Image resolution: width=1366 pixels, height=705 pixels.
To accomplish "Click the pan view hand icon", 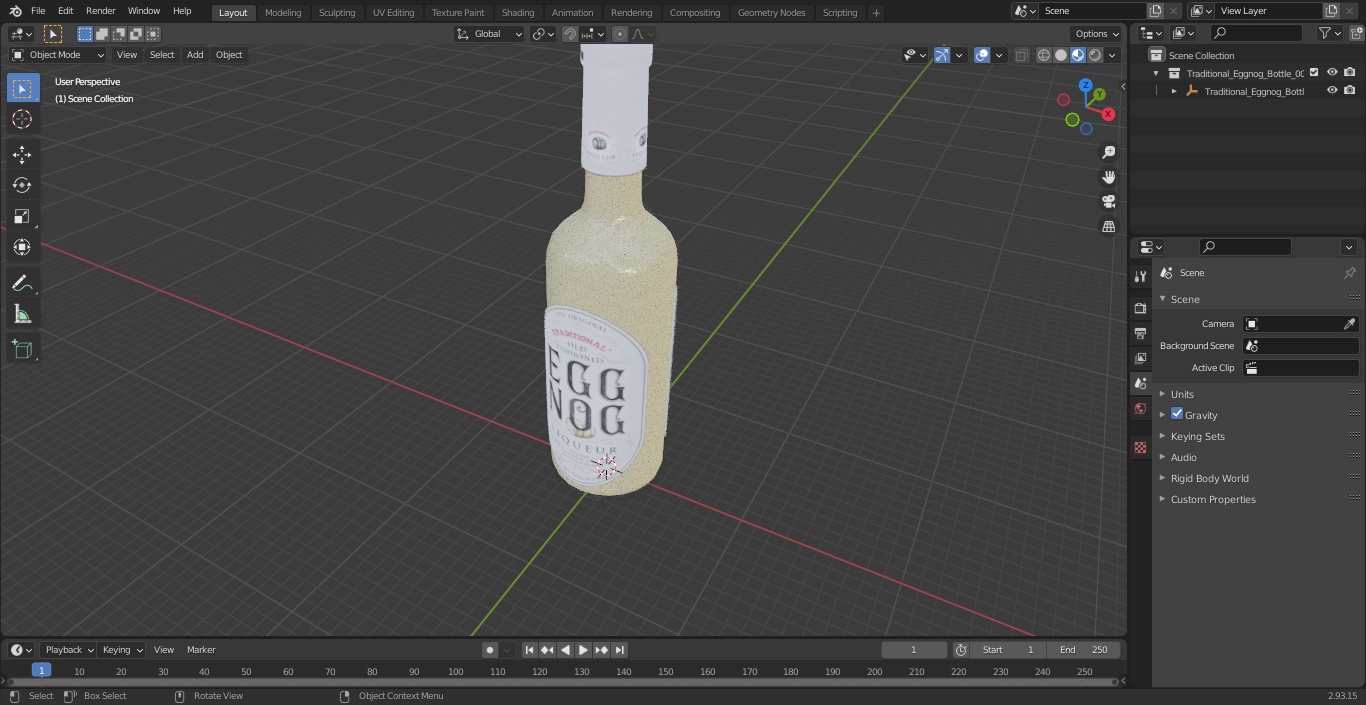I will (x=1108, y=177).
